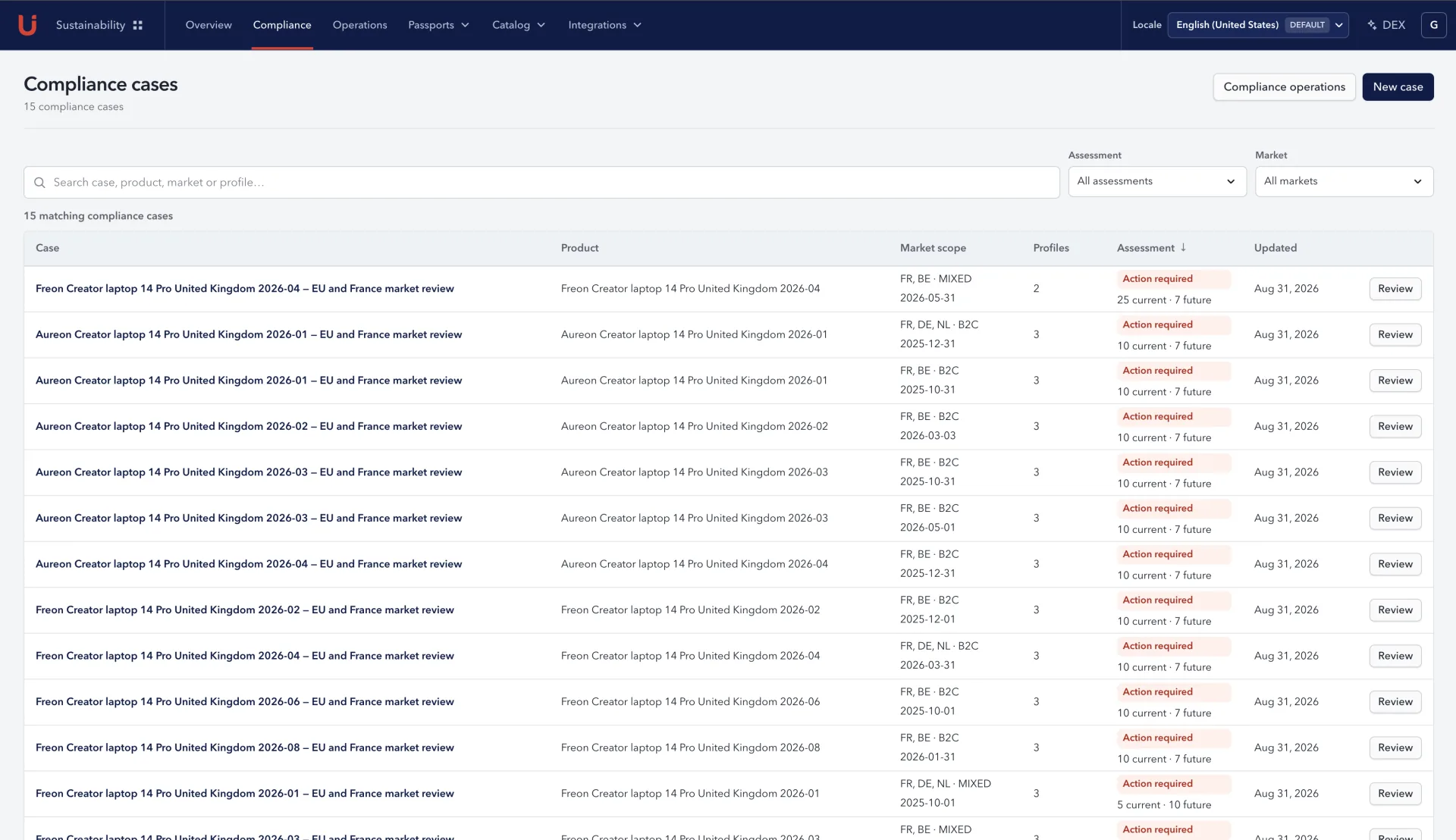Sort by the Profiles column header

coord(1051,248)
